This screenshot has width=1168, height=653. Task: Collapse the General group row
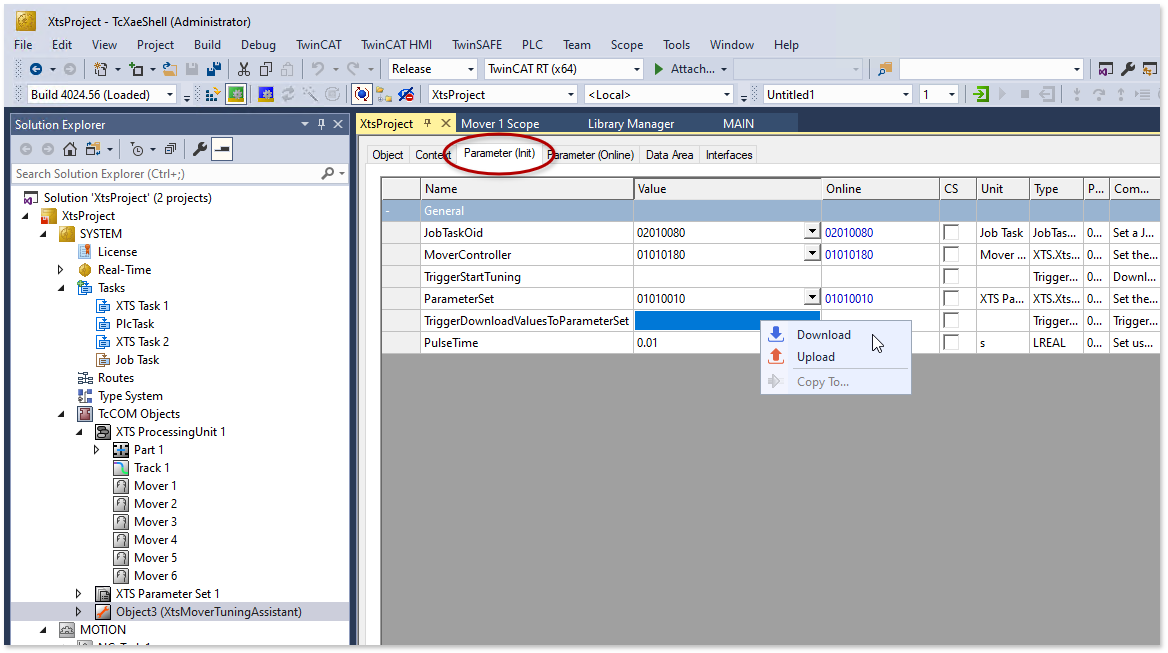[x=387, y=211]
